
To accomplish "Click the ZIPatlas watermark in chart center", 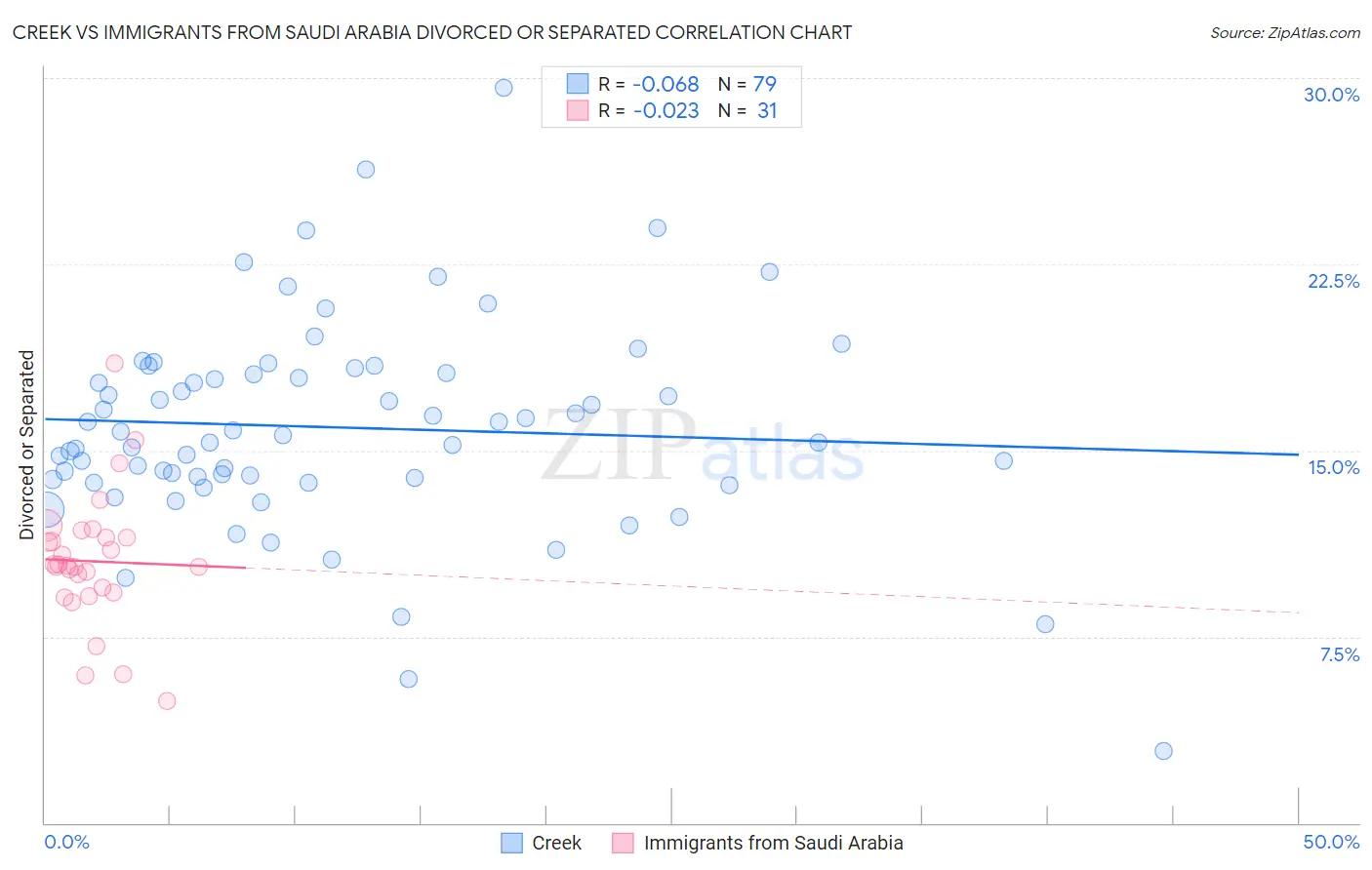I will pos(703,445).
